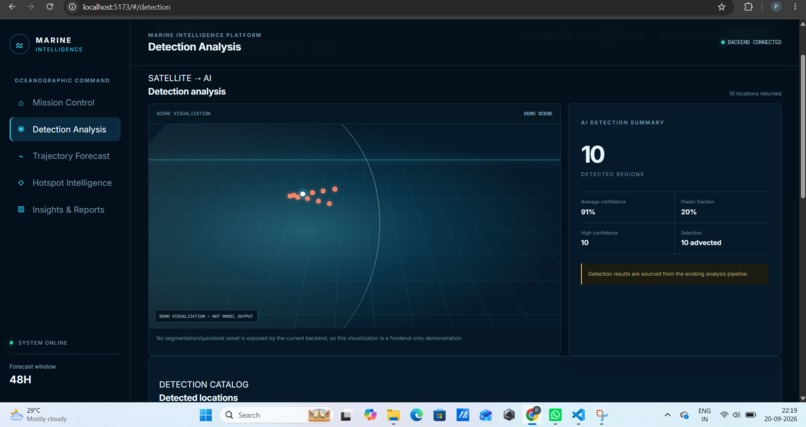Click the 'DETECTION CATALOG' heading
Screen dimensions: 806x427
point(204,384)
